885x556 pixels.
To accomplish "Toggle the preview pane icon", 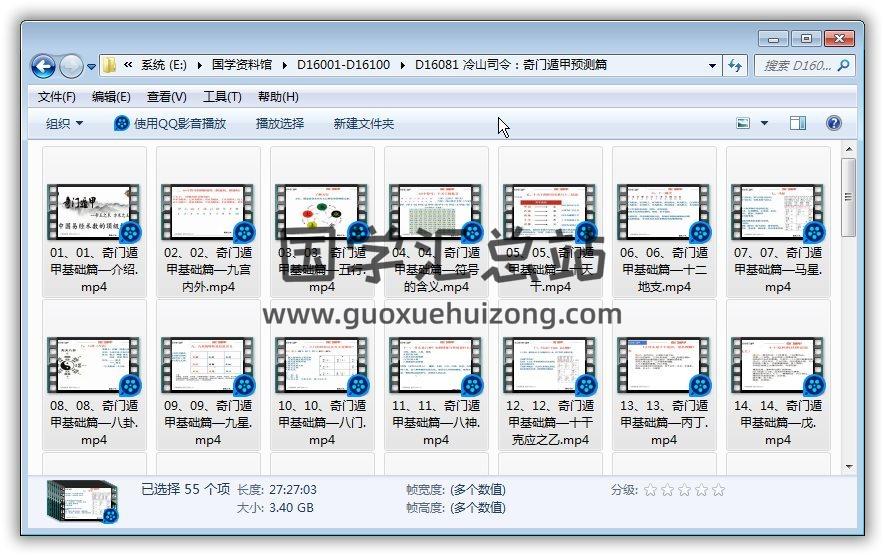I will 798,123.
